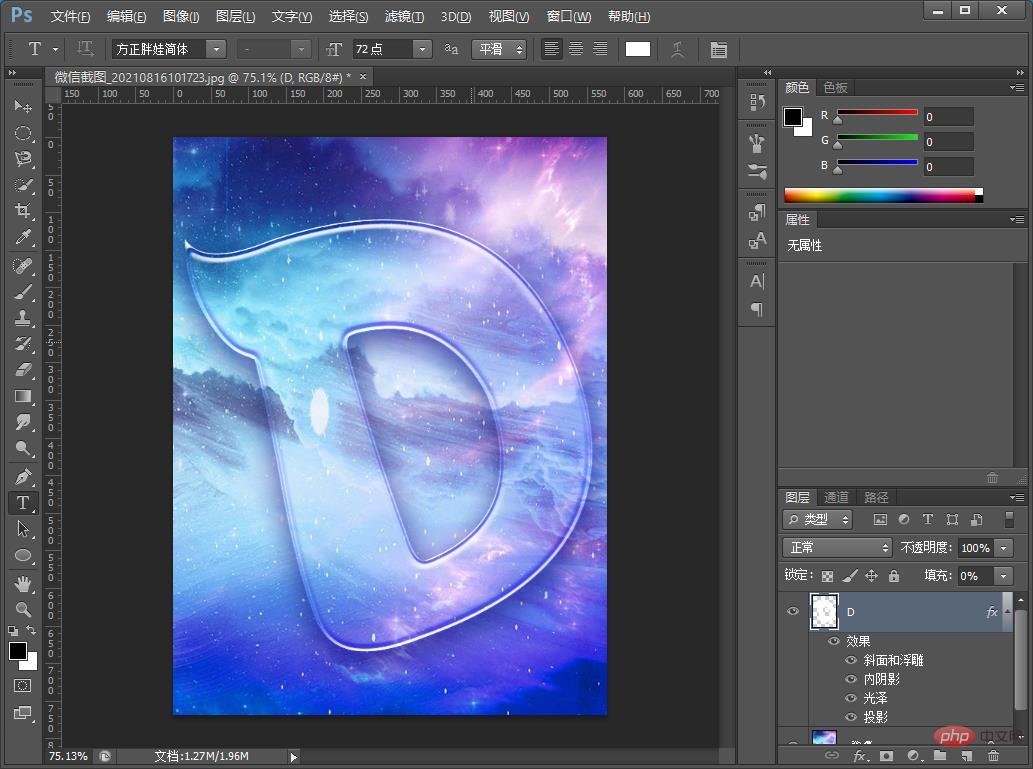The height and width of the screenshot is (769, 1033).
Task: Select the Crop tool
Action: point(23,211)
